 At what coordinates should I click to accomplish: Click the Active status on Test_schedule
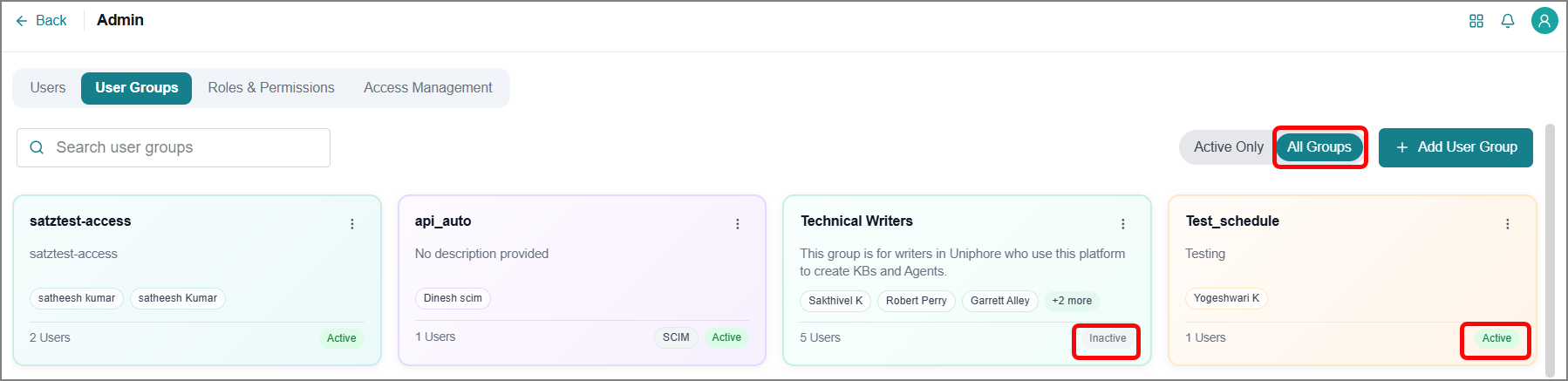[1496, 338]
